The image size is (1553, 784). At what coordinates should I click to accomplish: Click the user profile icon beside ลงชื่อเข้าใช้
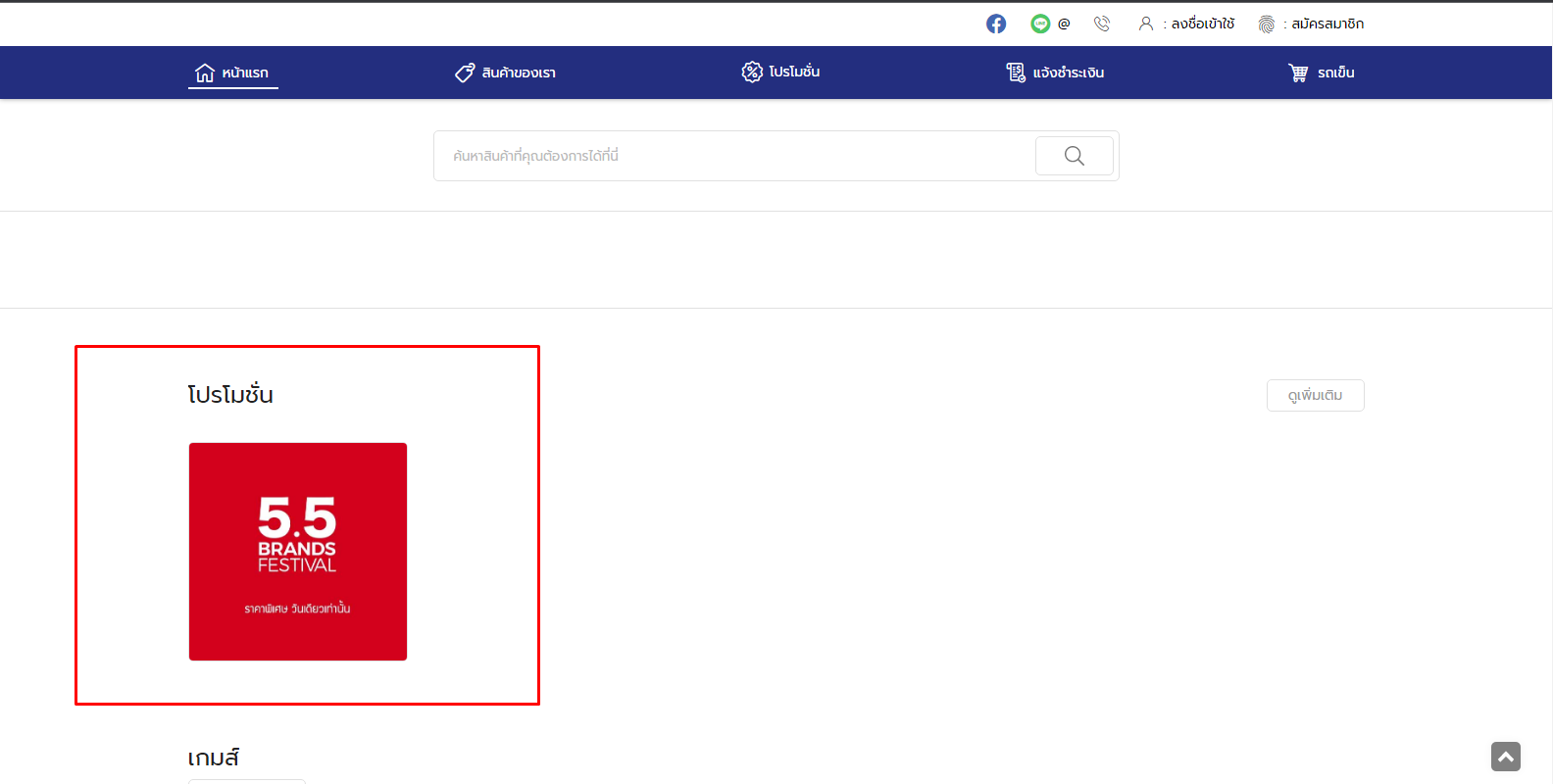[1145, 24]
